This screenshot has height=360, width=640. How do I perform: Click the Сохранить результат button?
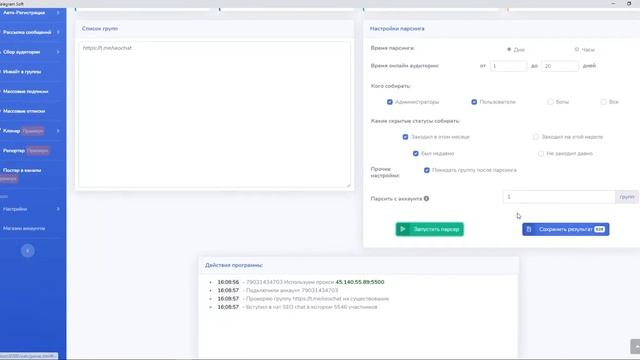pyautogui.click(x=566, y=229)
